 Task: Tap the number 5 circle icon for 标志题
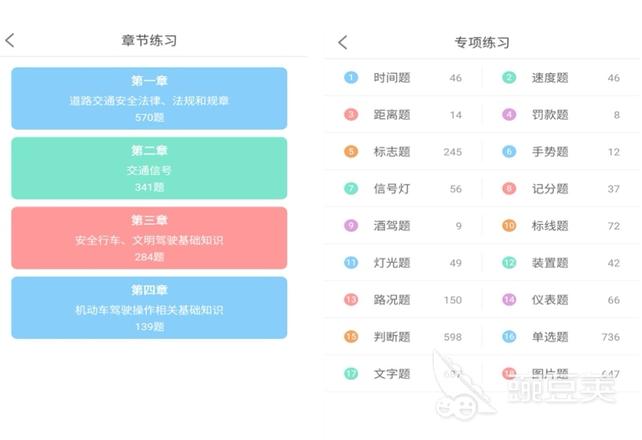[x=351, y=151]
